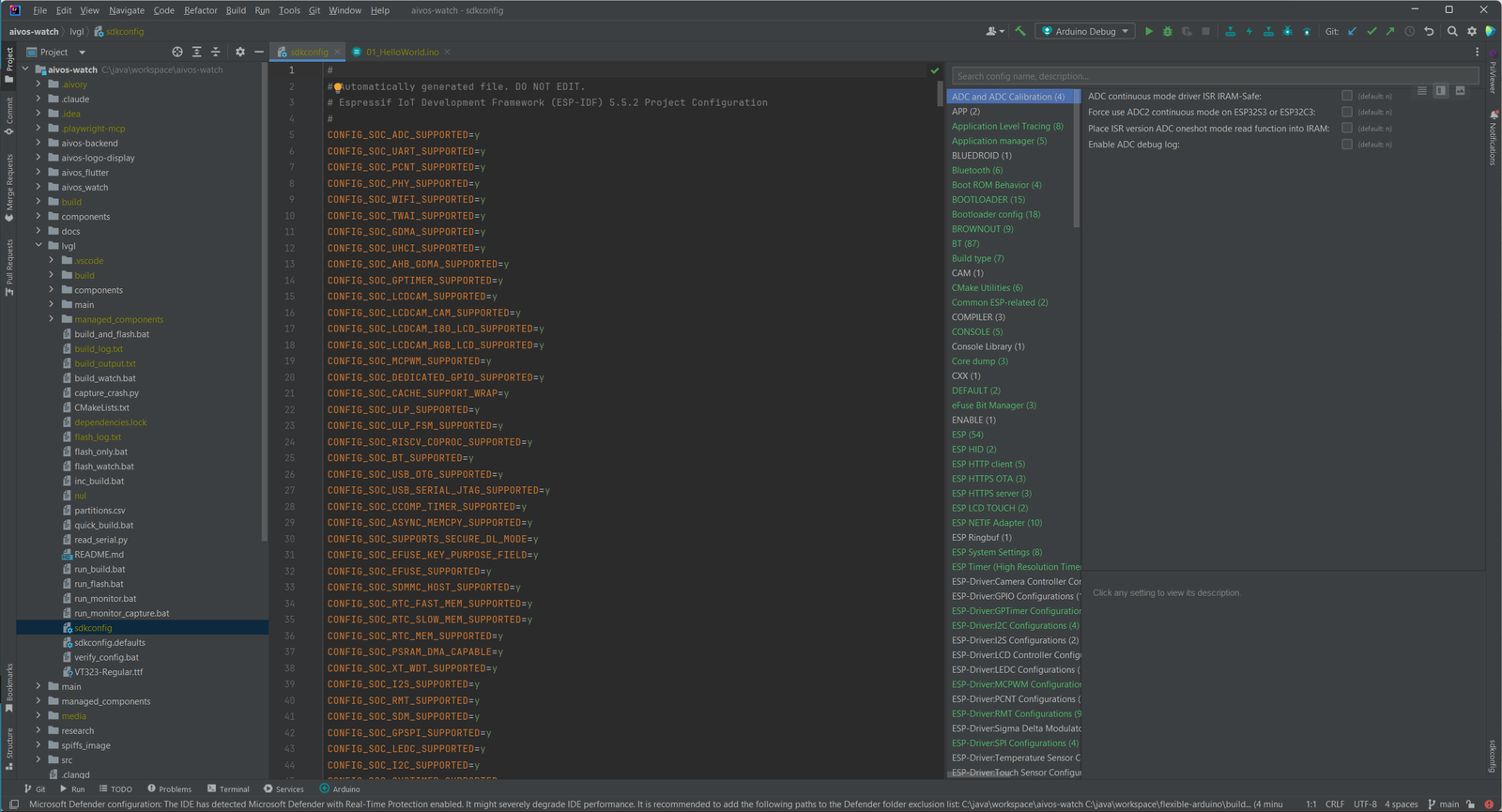Open the Problems tool window
The width and height of the screenshot is (1502, 812).
pyautogui.click(x=169, y=789)
